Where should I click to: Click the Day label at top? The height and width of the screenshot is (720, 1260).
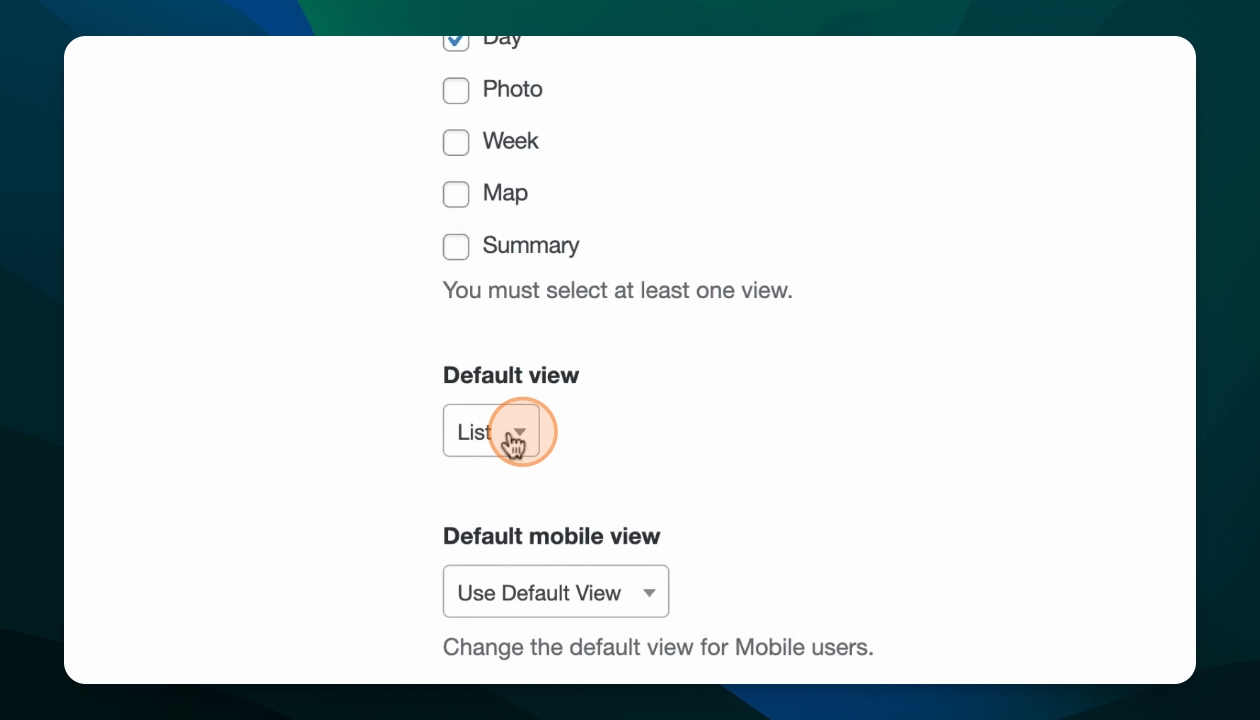[502, 41]
